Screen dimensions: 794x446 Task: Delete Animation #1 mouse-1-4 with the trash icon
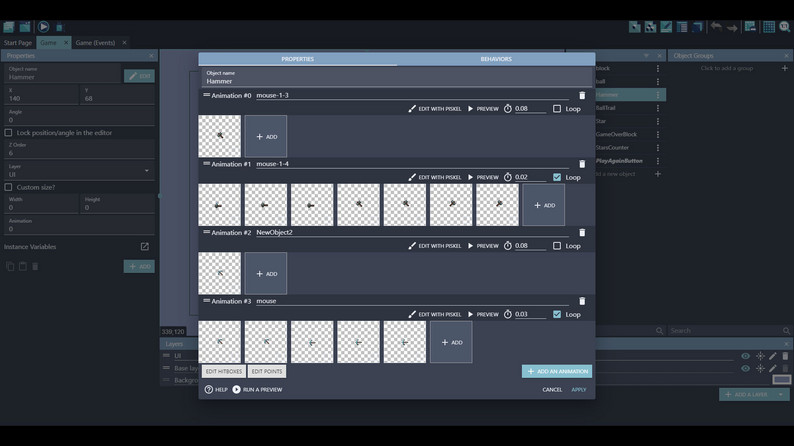pyautogui.click(x=582, y=164)
